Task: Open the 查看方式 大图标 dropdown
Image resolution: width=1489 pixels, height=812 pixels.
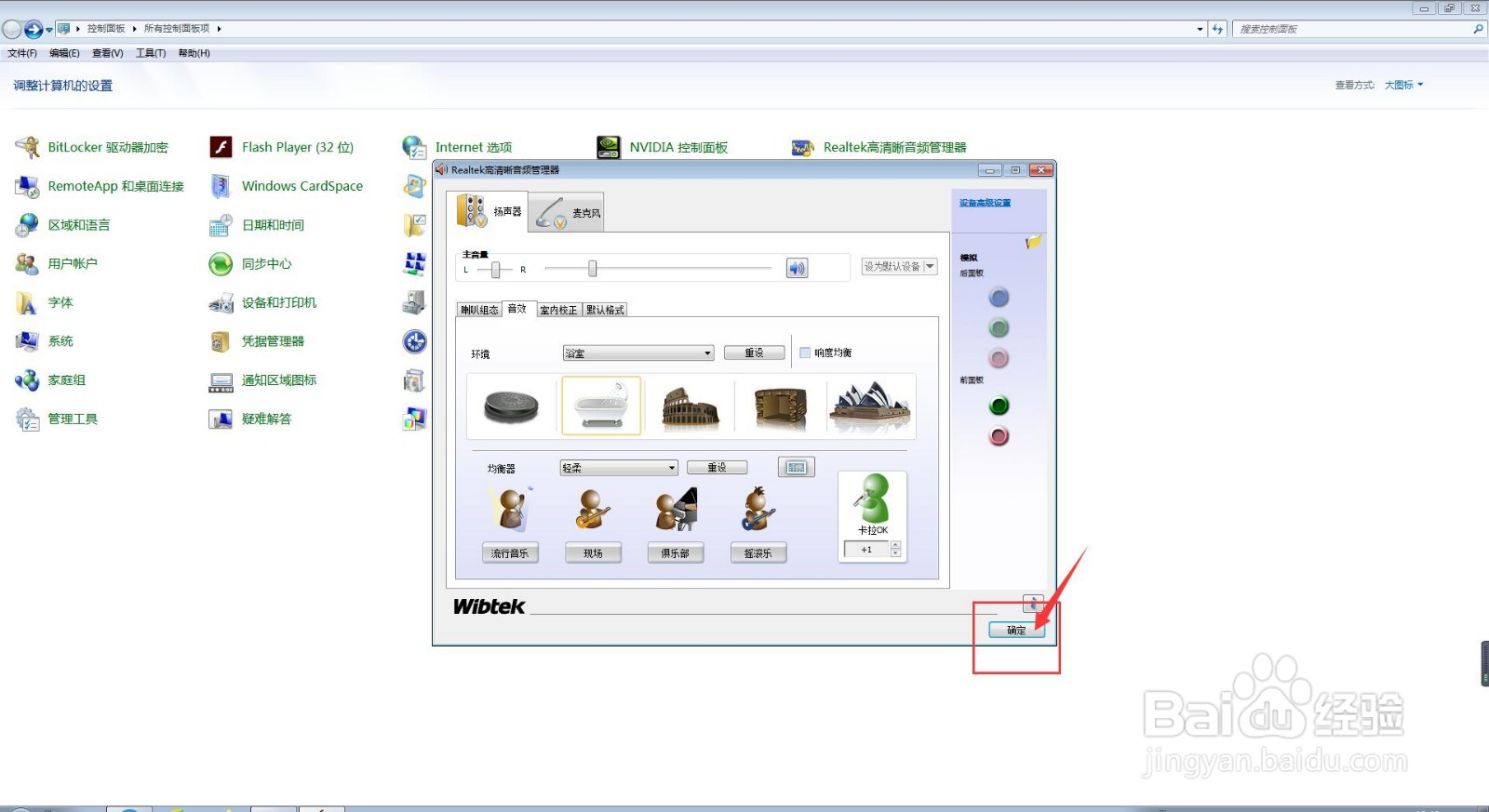Action: 1403,85
